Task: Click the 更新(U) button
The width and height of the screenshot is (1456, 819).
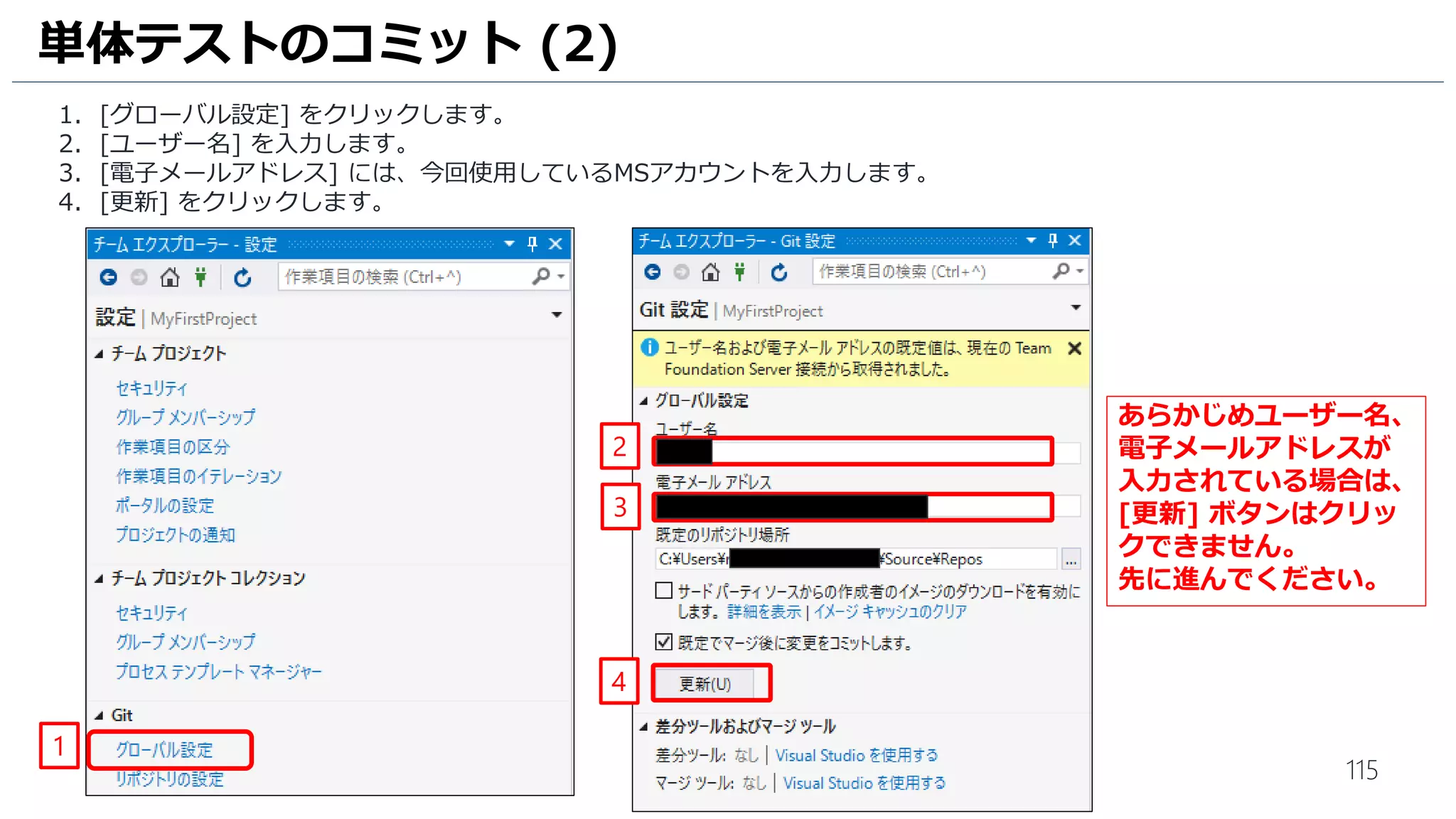Action: tap(705, 684)
